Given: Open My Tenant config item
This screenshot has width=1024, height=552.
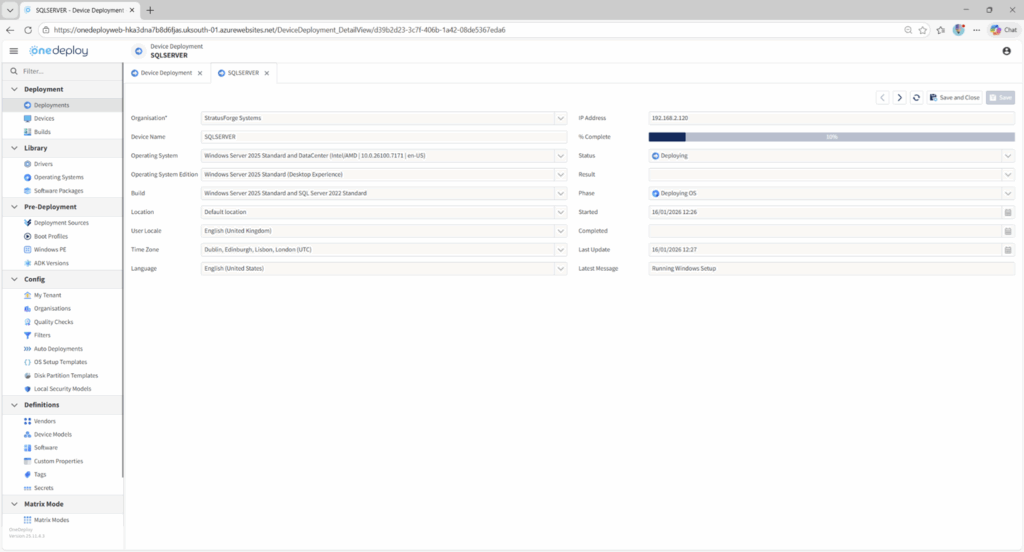Looking at the screenshot, I should pyautogui.click(x=47, y=295).
